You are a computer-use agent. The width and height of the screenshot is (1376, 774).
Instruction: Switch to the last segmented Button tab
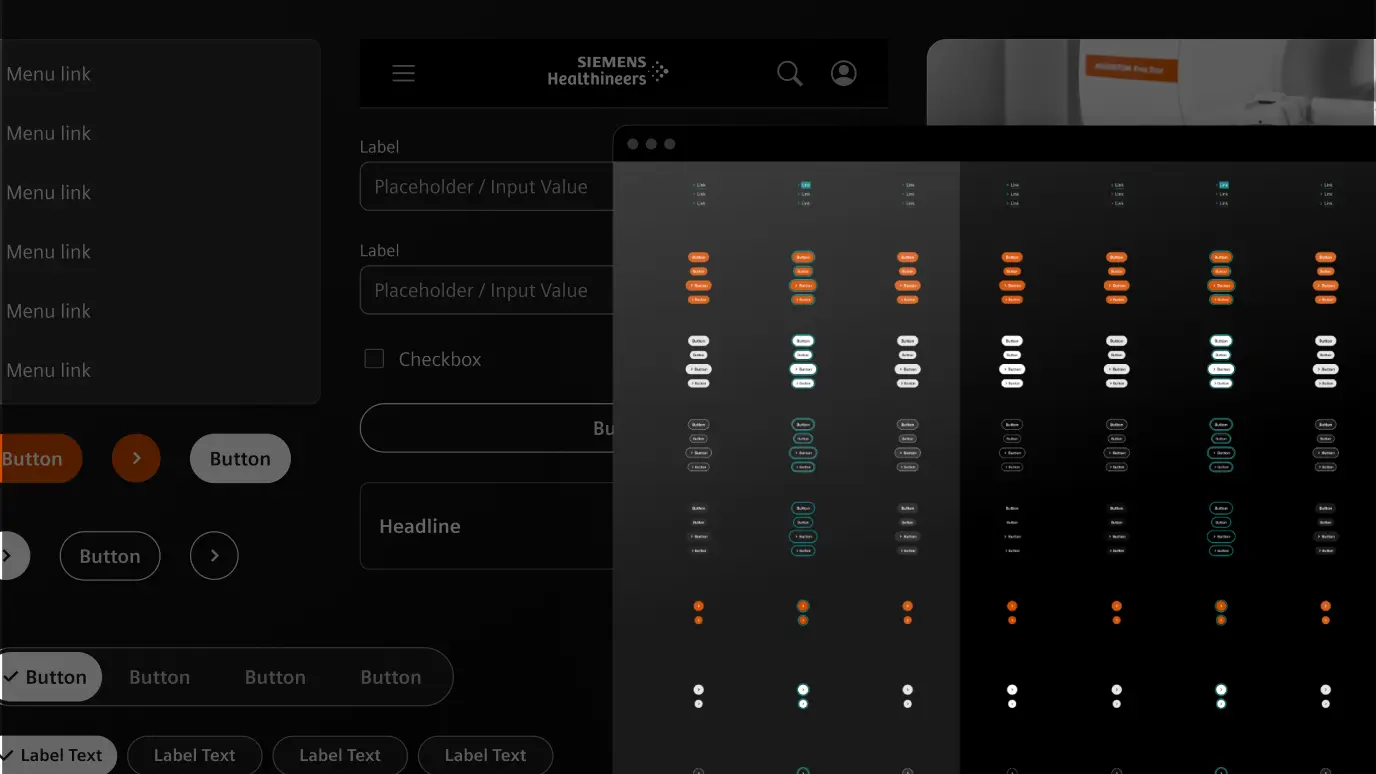pos(390,677)
